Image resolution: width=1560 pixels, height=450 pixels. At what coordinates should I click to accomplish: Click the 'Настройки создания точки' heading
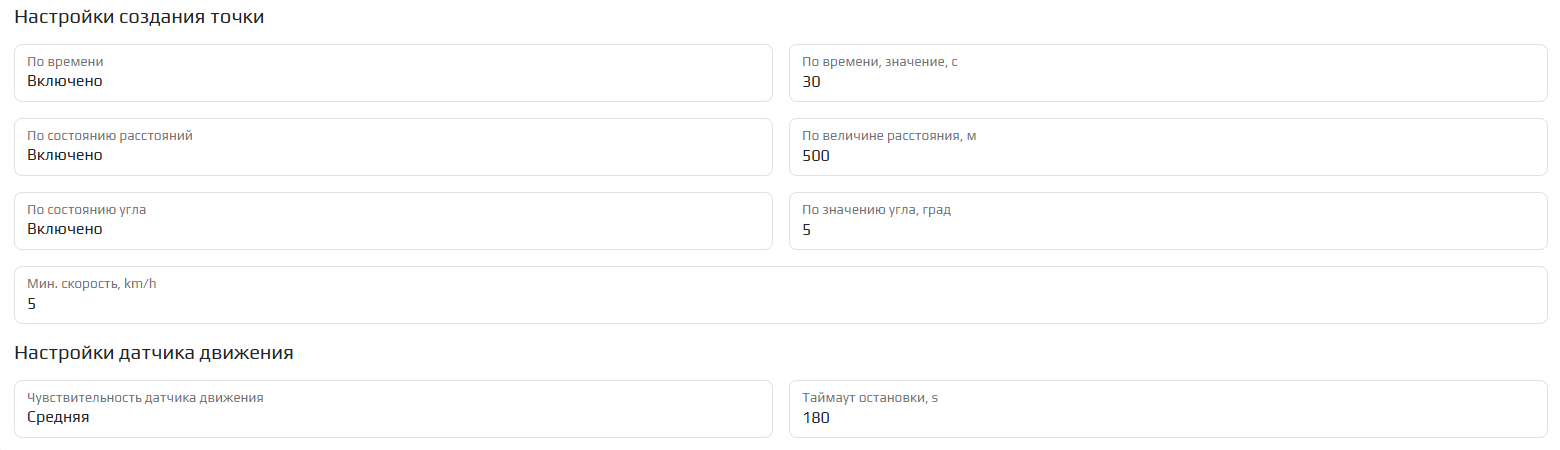[x=139, y=18]
